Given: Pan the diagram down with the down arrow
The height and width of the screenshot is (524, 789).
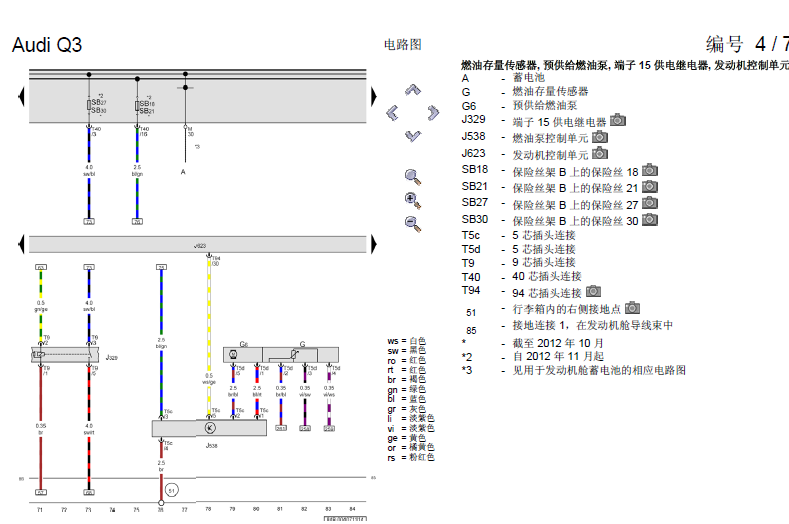Looking at the screenshot, I should pos(413,136).
